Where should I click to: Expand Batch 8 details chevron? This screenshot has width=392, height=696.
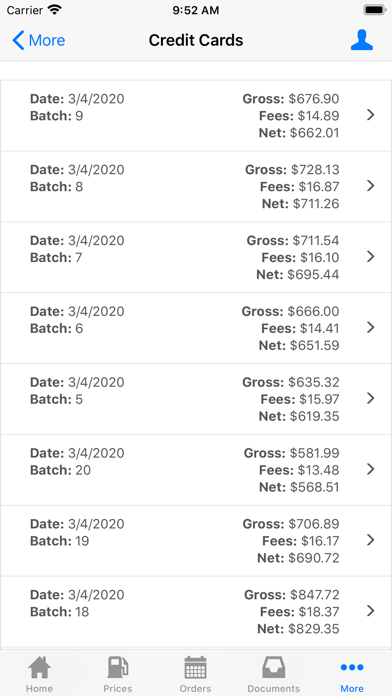[371, 186]
